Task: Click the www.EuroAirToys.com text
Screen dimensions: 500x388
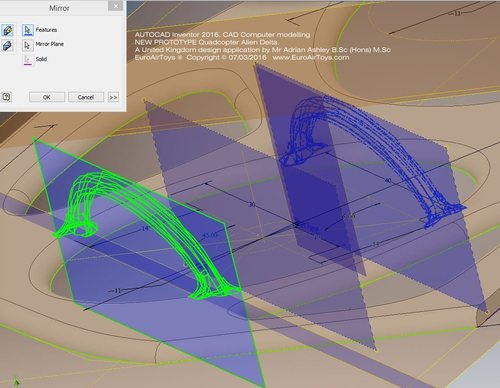Action: [311, 57]
